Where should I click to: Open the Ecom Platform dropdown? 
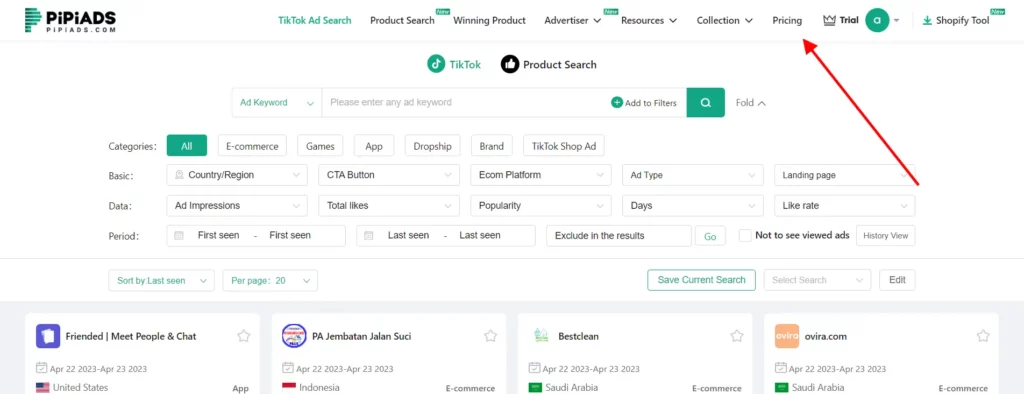[541, 175]
